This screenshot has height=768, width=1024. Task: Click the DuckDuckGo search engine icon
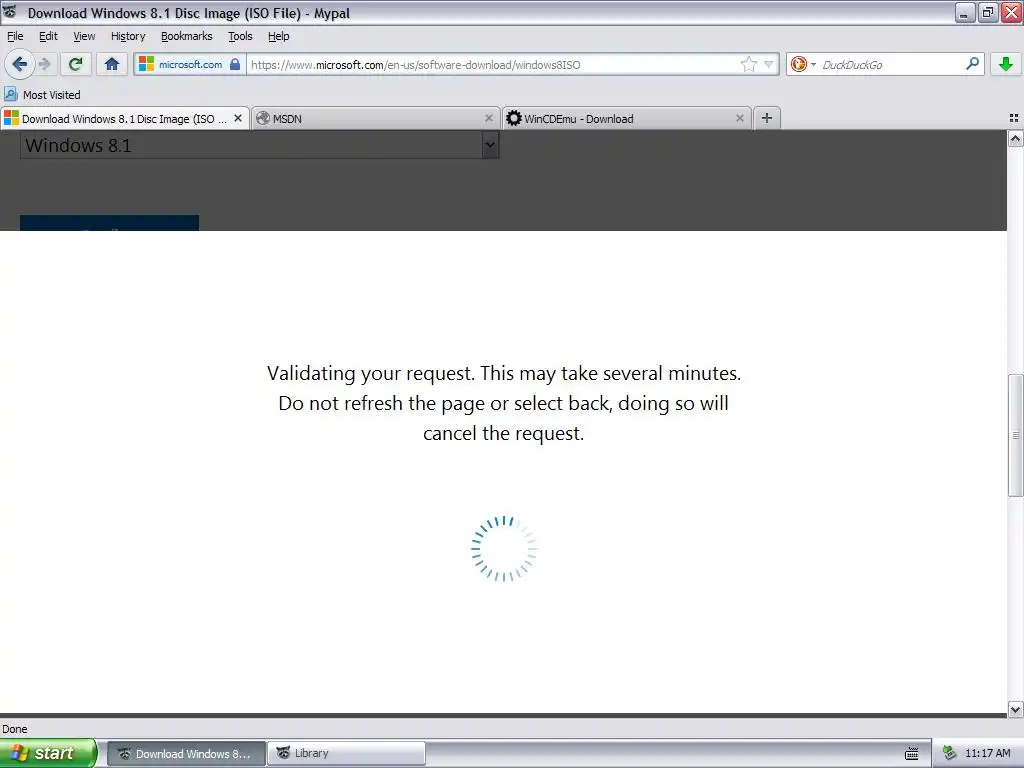coord(798,64)
